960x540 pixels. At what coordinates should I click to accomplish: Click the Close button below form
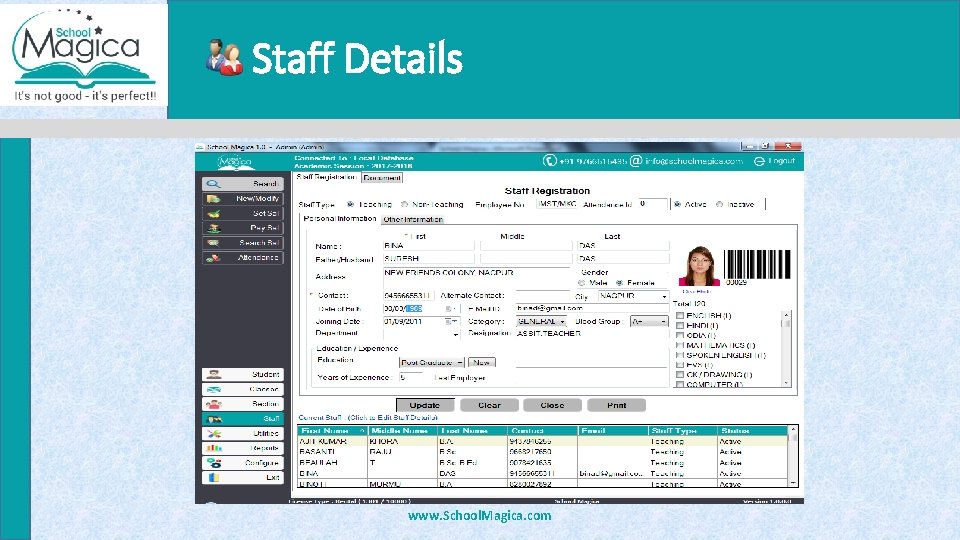(x=552, y=405)
